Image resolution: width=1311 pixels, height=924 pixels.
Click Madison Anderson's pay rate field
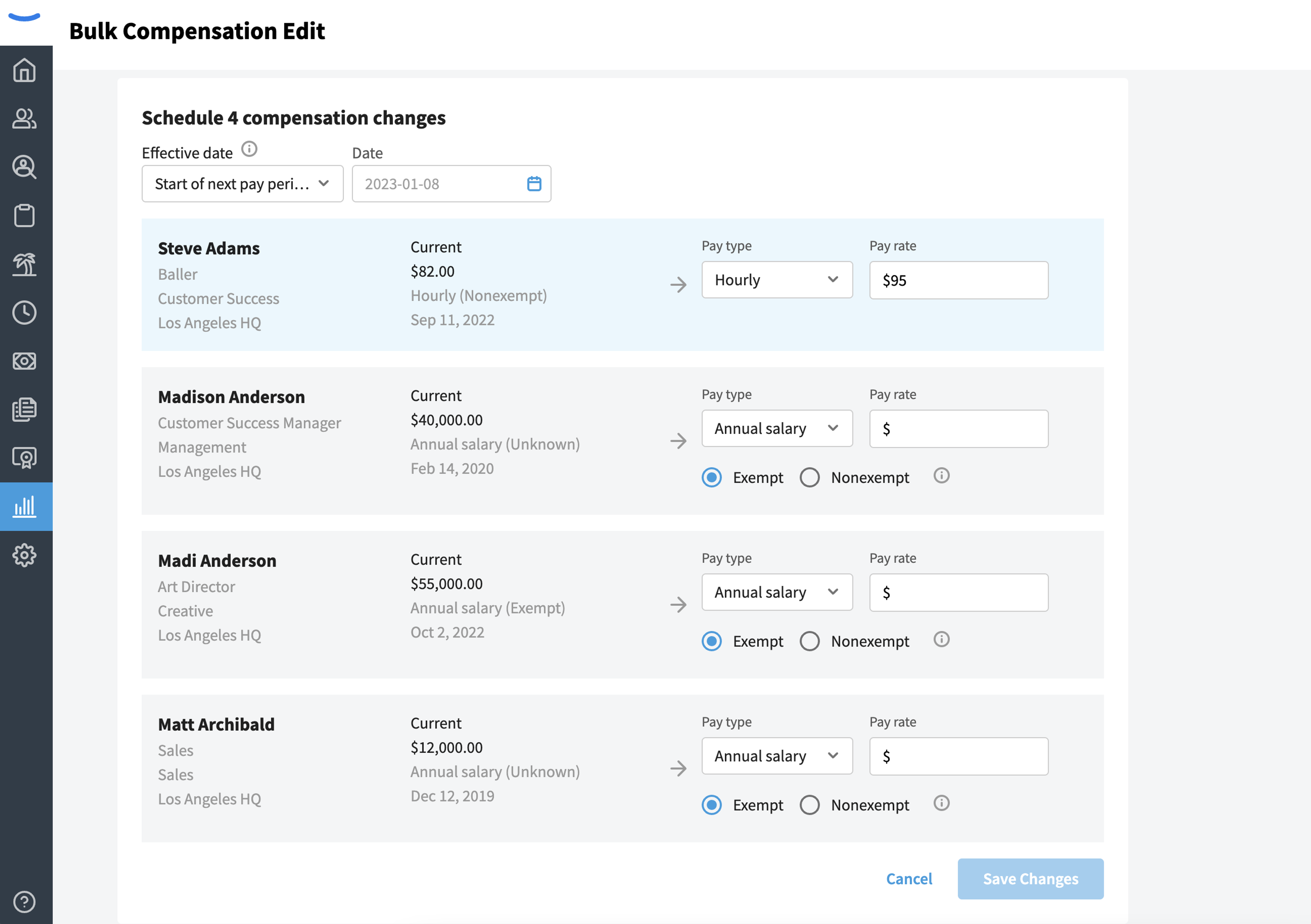pyautogui.click(x=959, y=428)
